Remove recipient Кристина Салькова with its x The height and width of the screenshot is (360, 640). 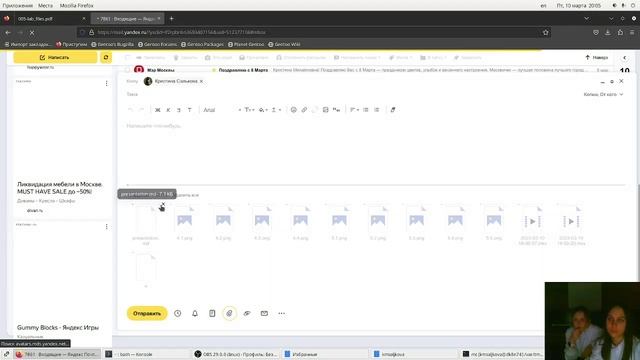[x=201, y=81]
